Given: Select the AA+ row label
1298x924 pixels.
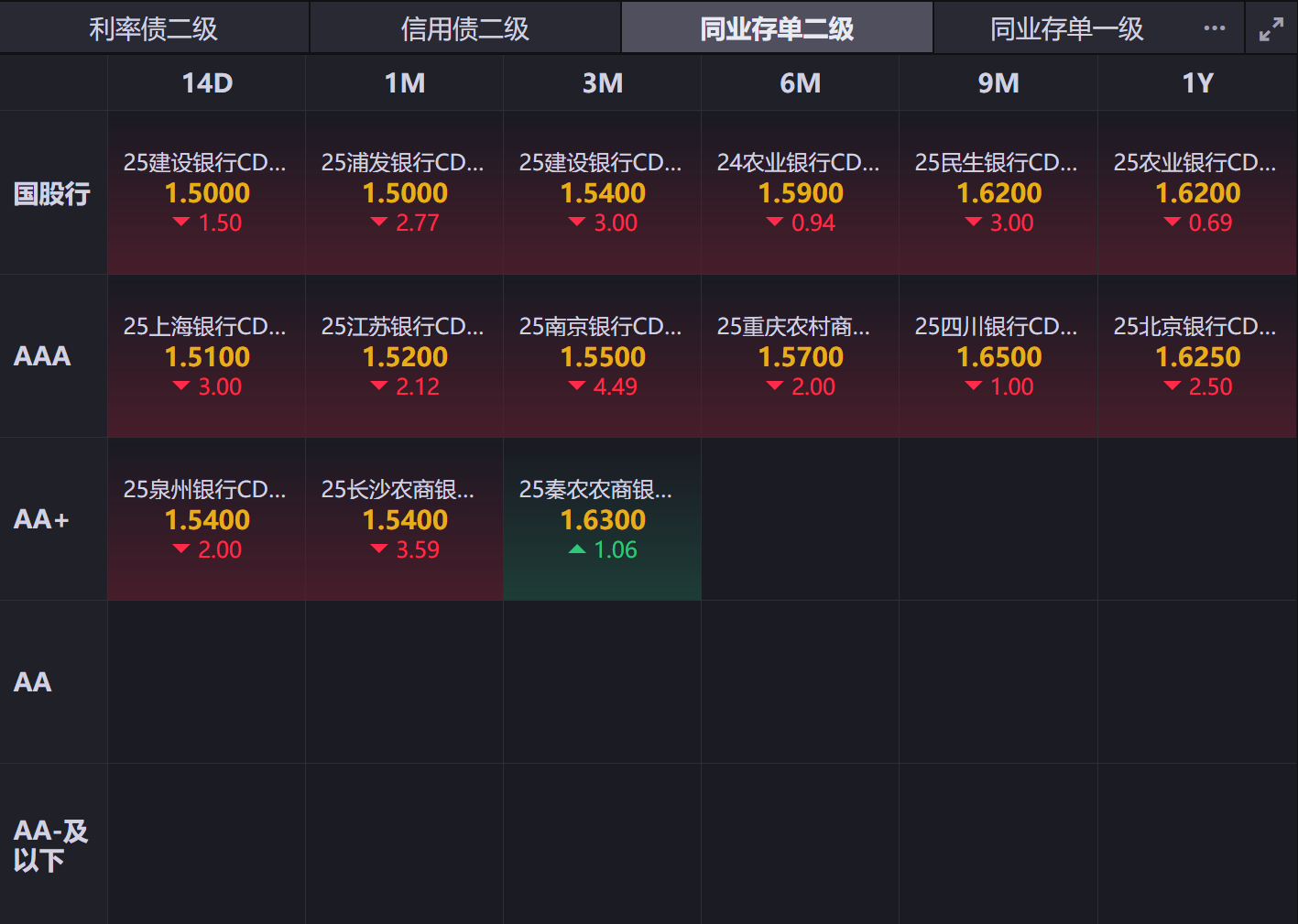Looking at the screenshot, I should tap(41, 519).
